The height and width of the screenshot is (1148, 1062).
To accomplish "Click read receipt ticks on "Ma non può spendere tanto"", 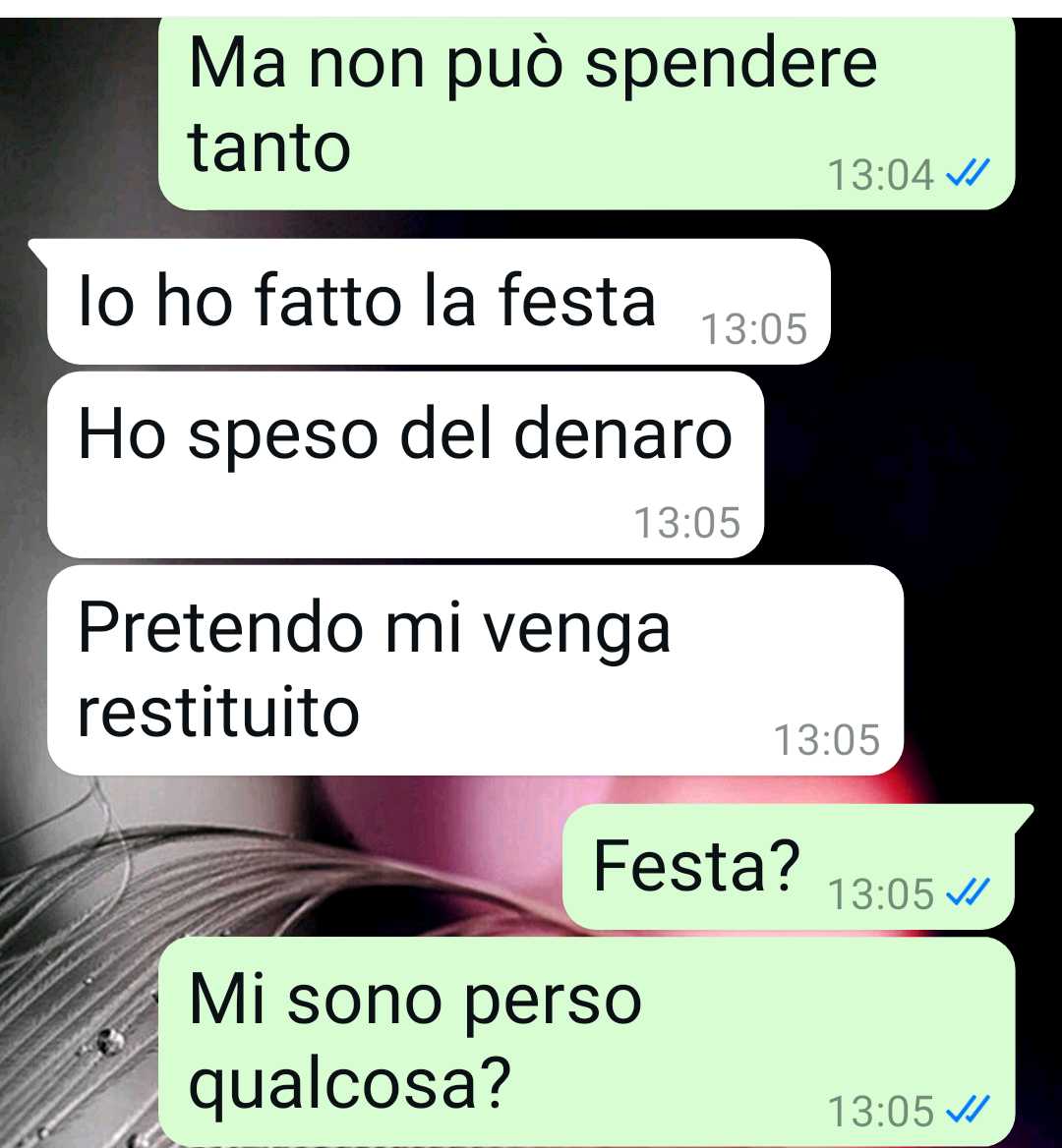I will (x=968, y=174).
